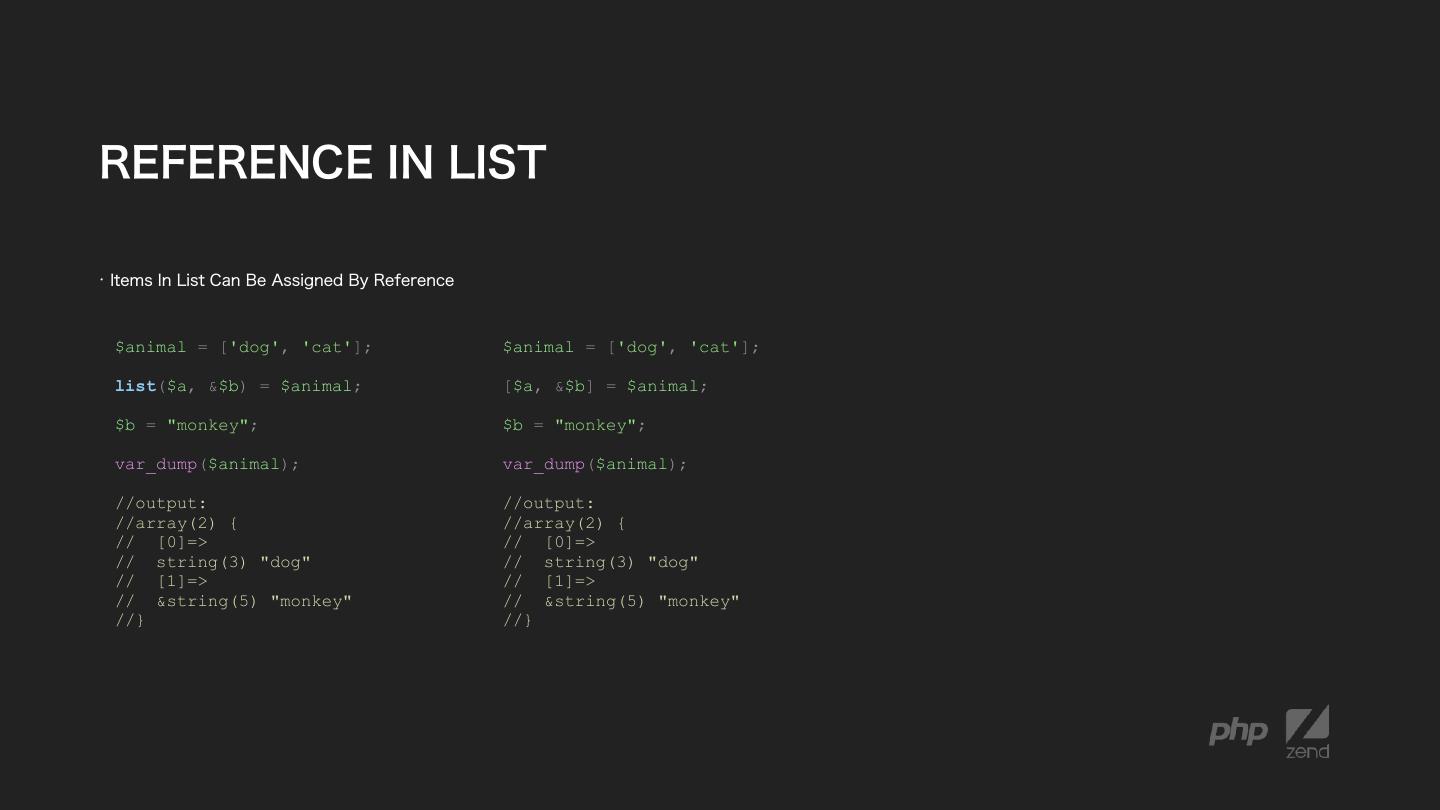Select the $b = "monkey"; line in right code block
This screenshot has width=1440, height=810.
pyautogui.click(x=574, y=425)
